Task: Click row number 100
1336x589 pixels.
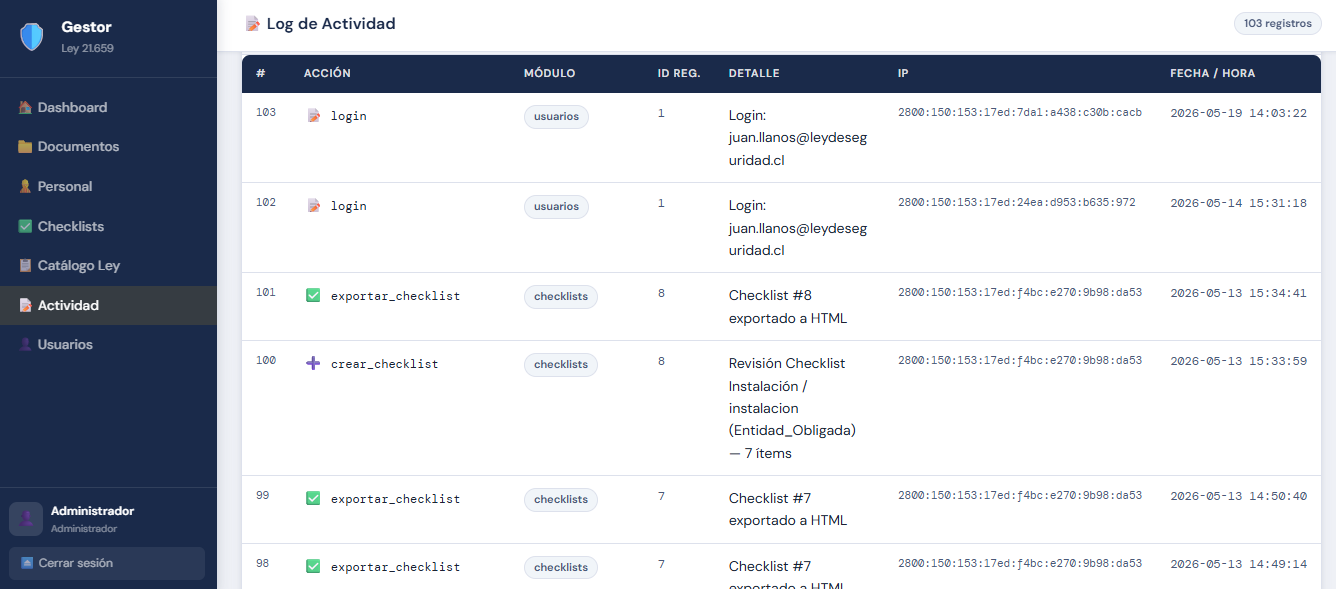Action: coord(266,361)
